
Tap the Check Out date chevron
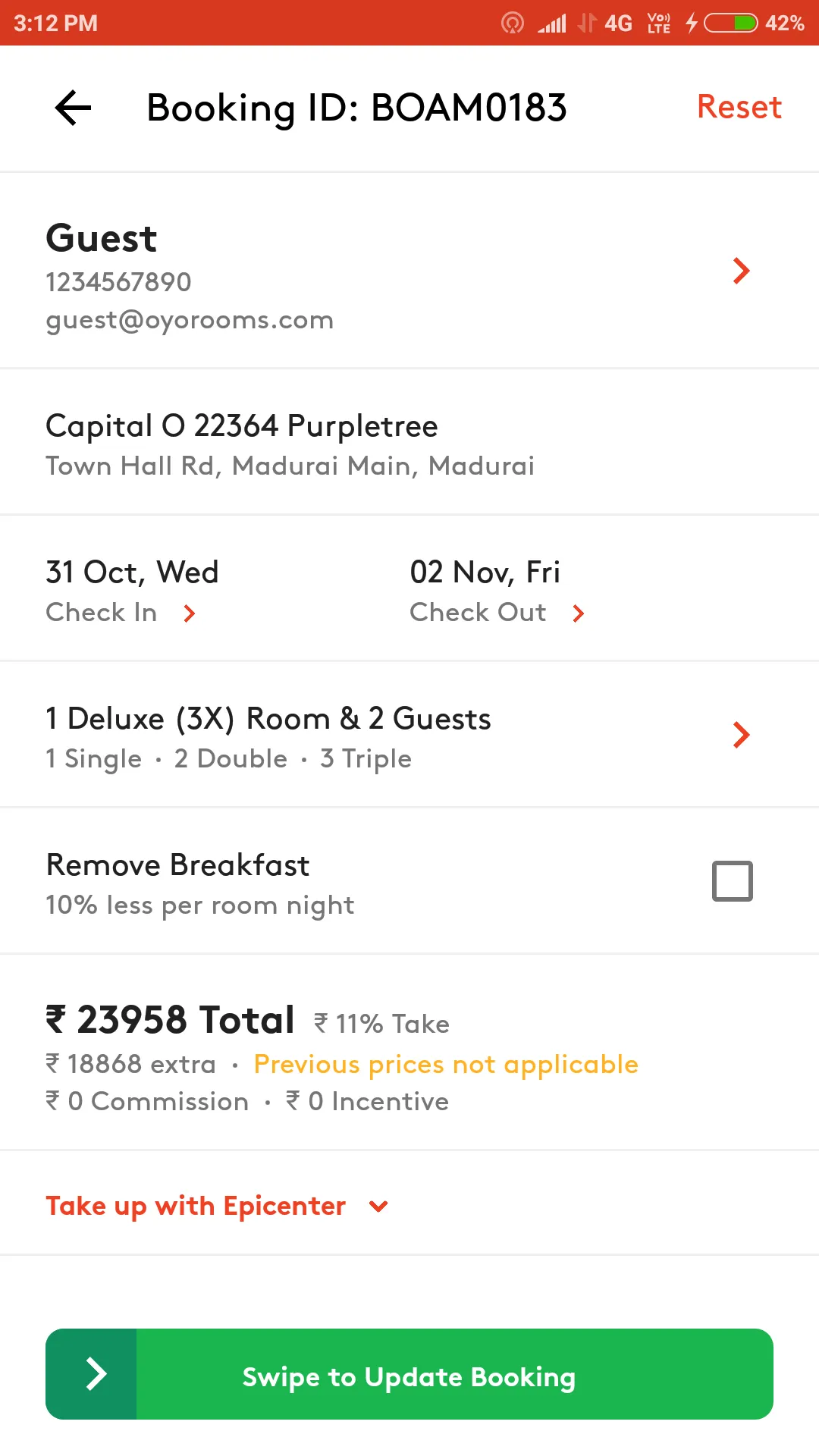pos(579,613)
